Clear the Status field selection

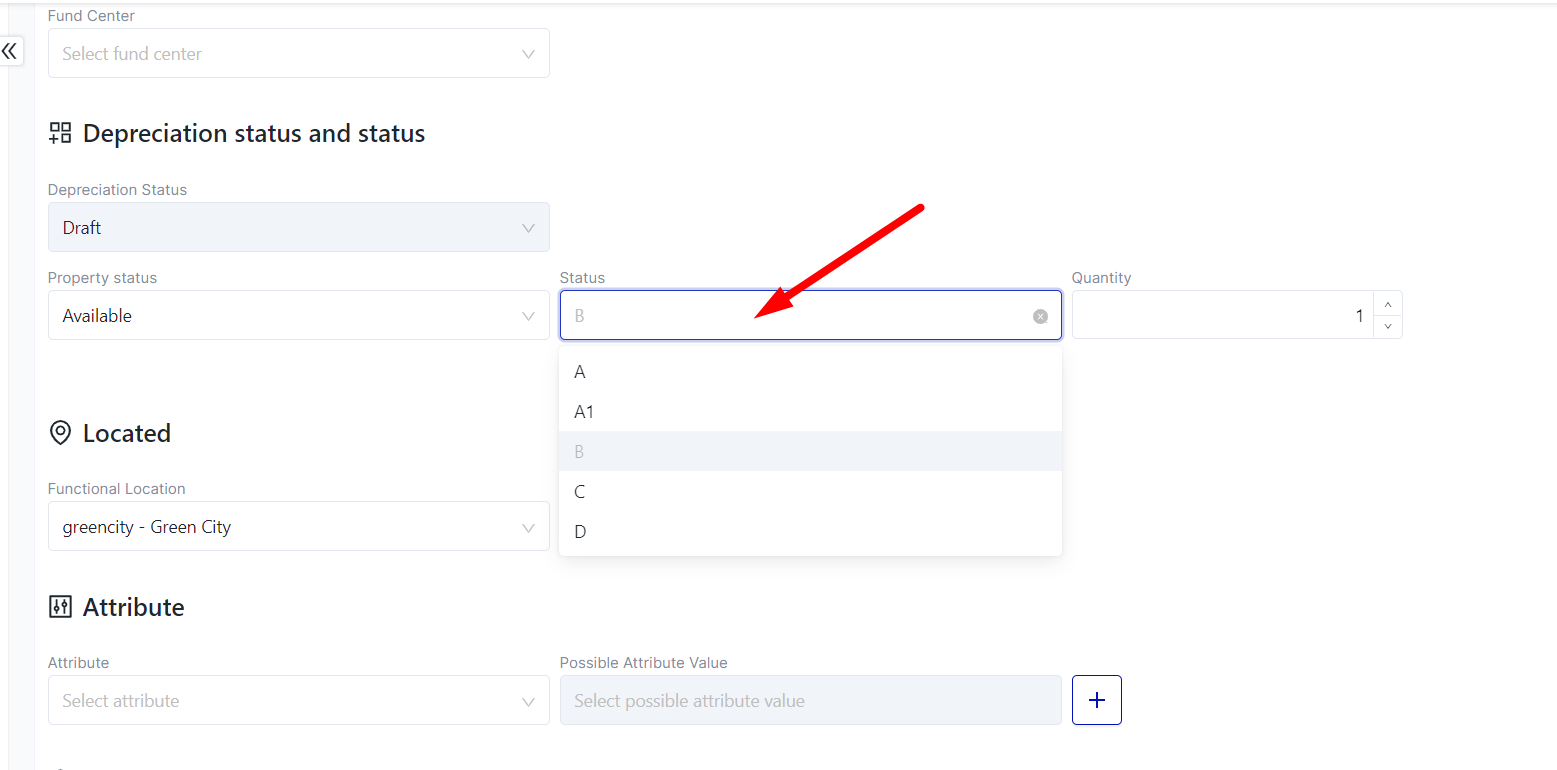[1040, 316]
